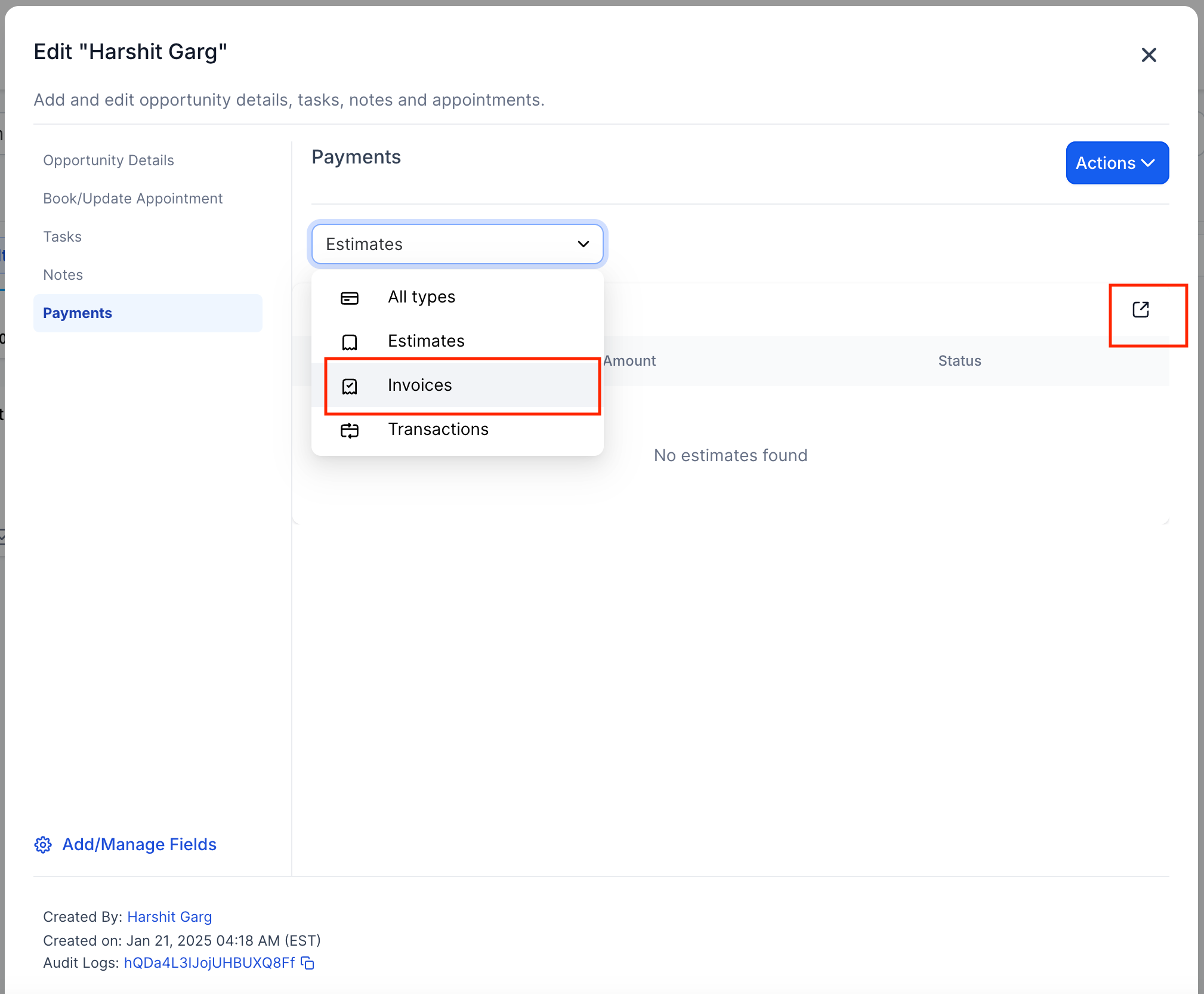Image resolution: width=1204 pixels, height=994 pixels.
Task: Close the Edit opportunity dialog
Action: coord(1149,55)
